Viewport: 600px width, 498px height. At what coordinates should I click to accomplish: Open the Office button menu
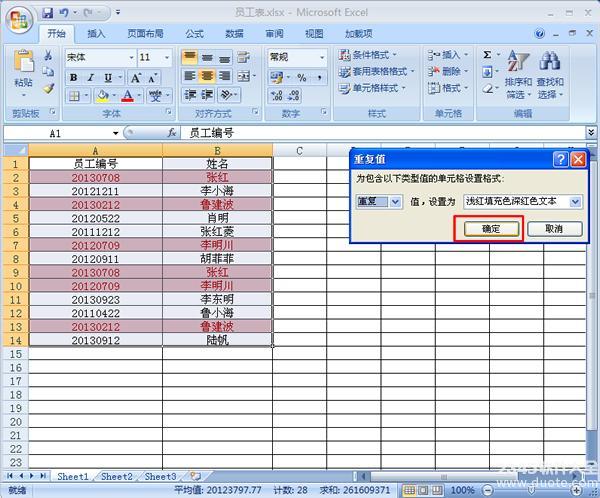[19, 19]
